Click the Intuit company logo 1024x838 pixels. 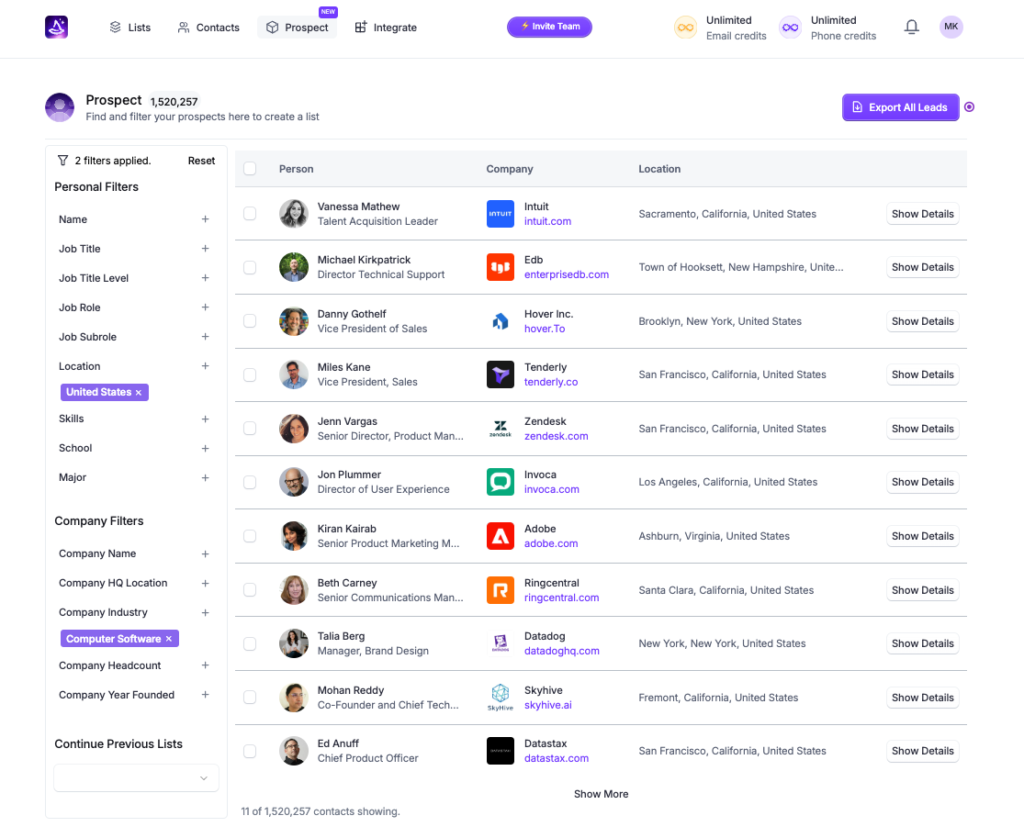pyautogui.click(x=500, y=214)
